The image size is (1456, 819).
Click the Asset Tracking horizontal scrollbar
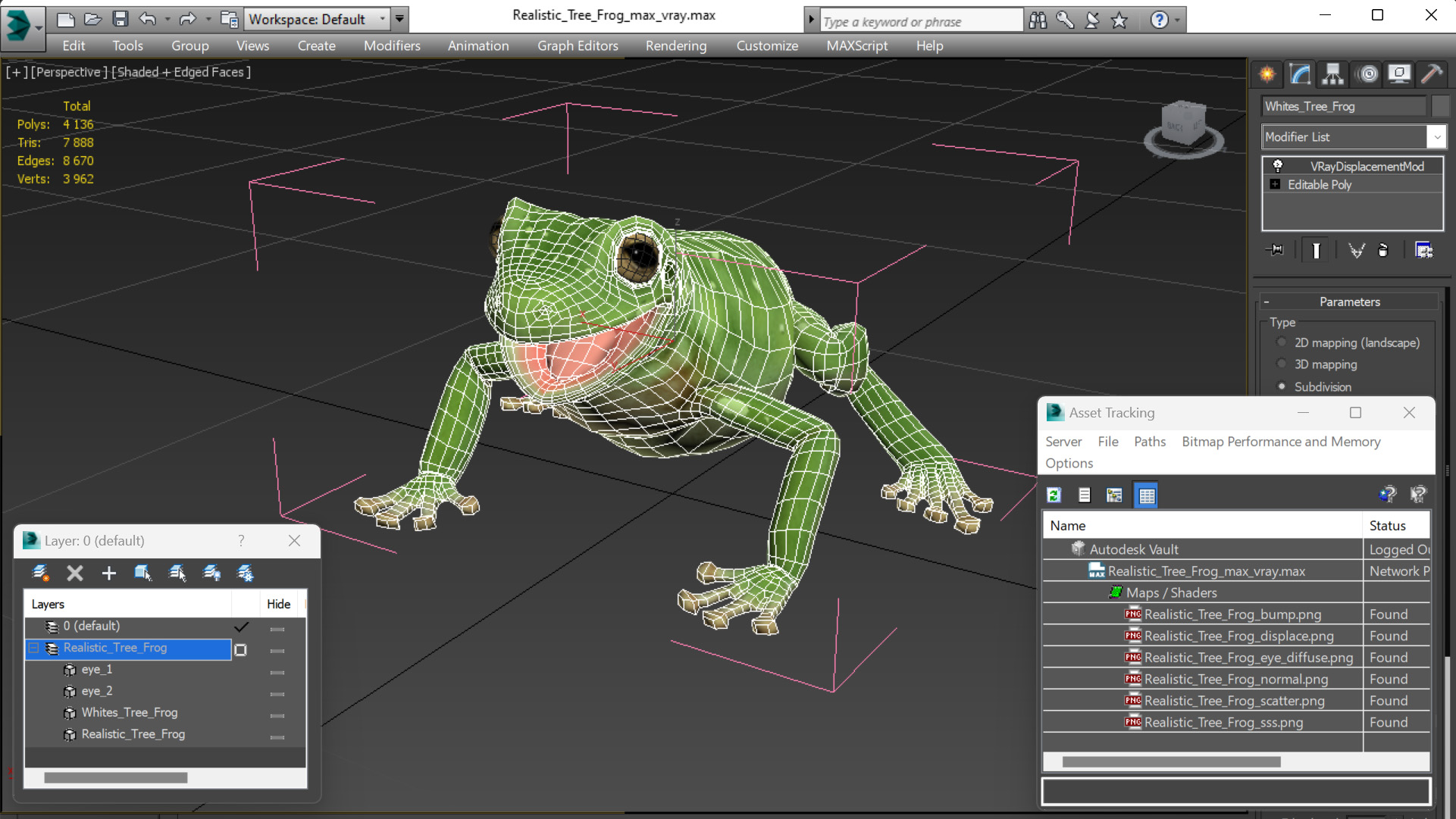(x=1171, y=762)
